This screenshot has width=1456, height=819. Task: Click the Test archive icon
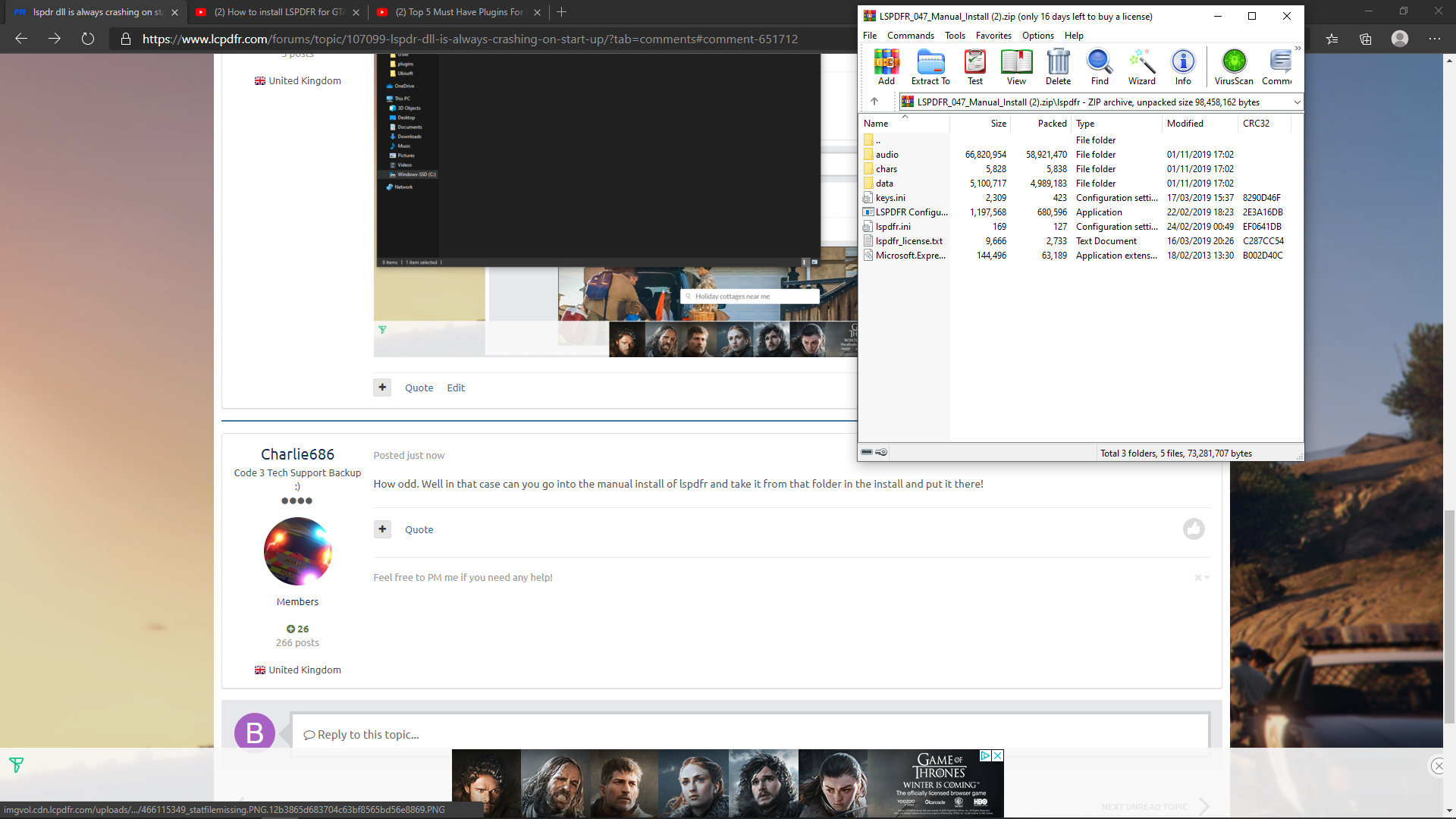coord(974,66)
